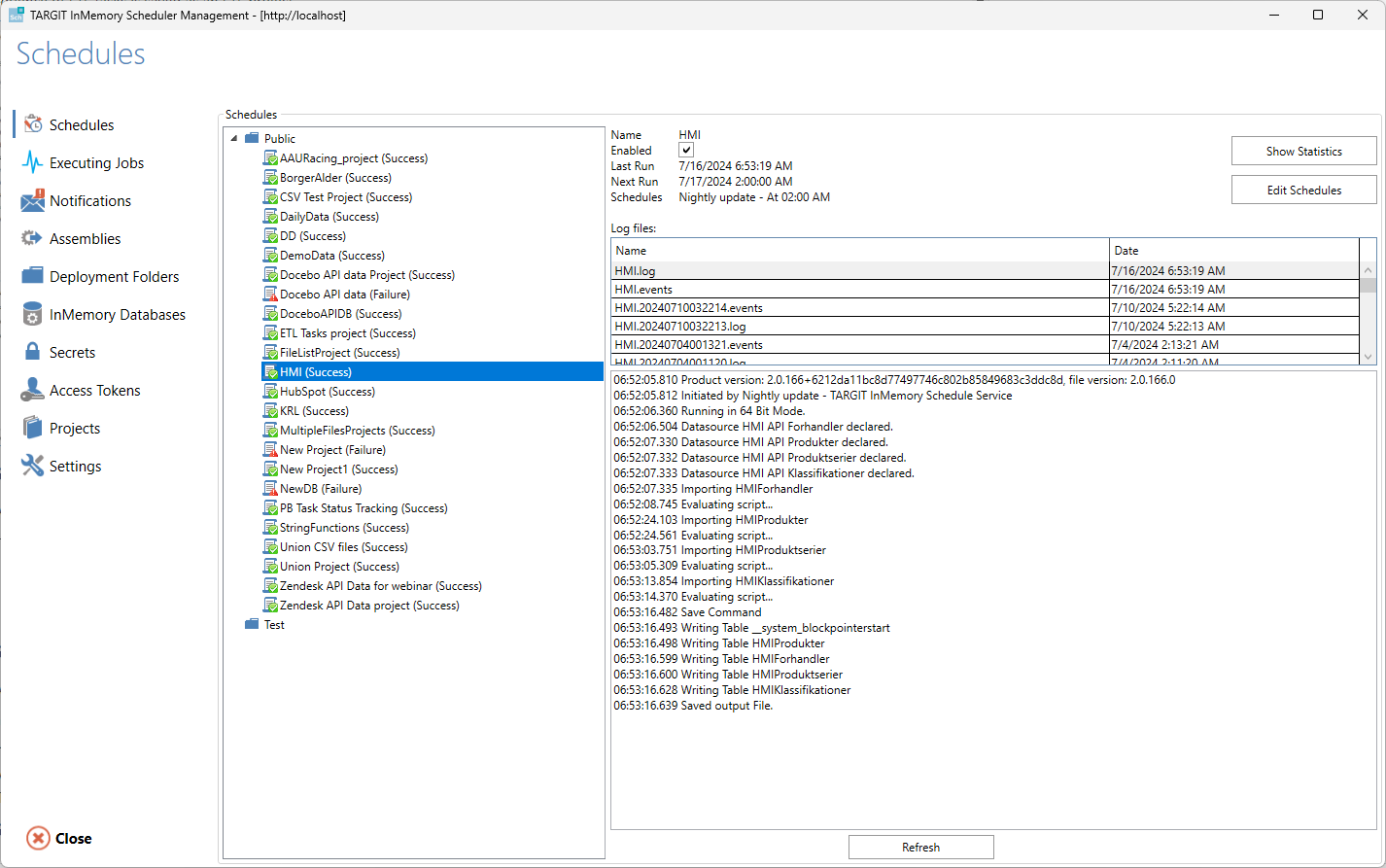Click HMI (Success) schedule icon
Viewport: 1386px width, 868px height.
(271, 372)
